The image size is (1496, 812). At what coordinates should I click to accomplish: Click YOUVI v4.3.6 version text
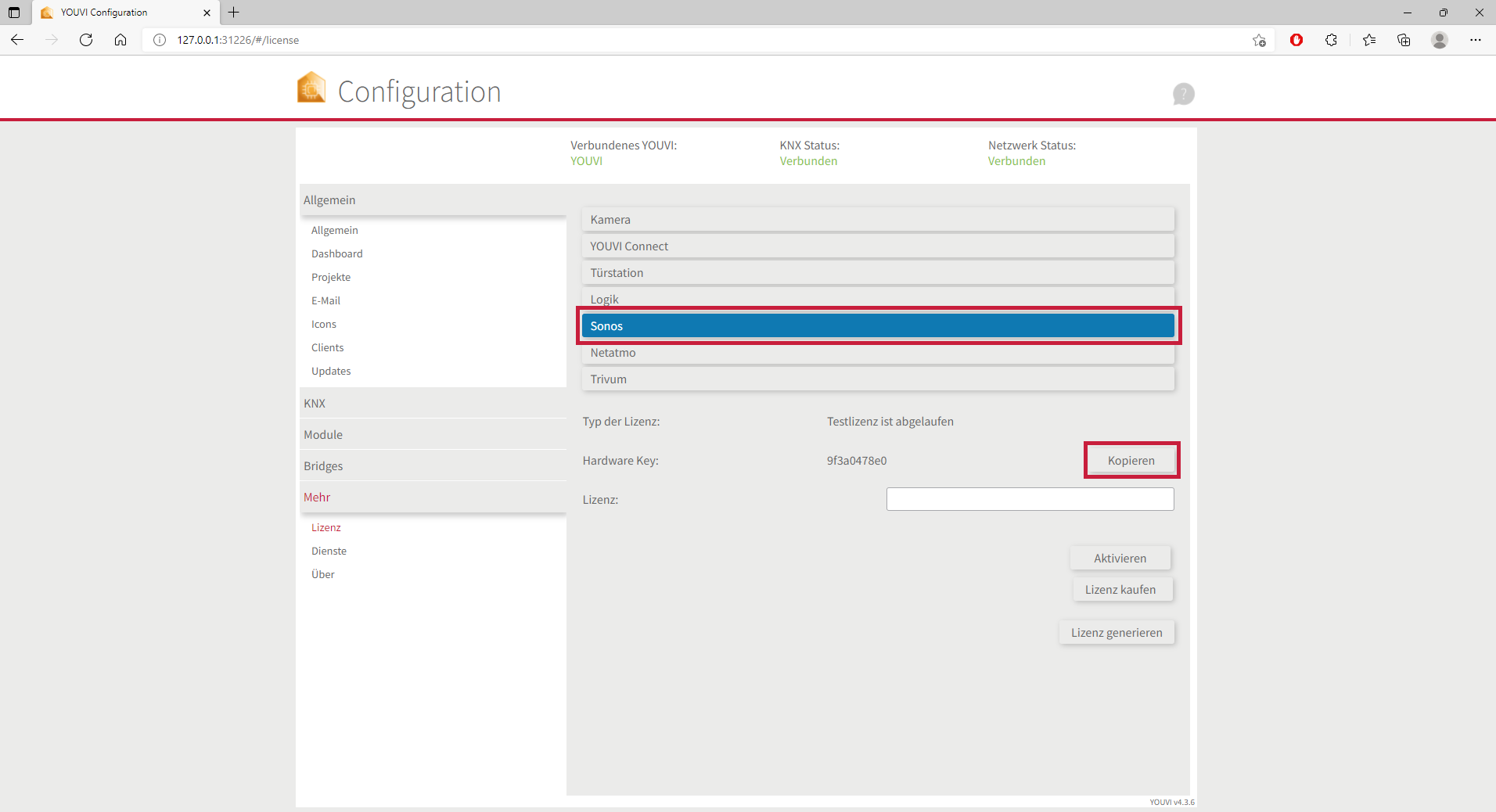[1172, 802]
